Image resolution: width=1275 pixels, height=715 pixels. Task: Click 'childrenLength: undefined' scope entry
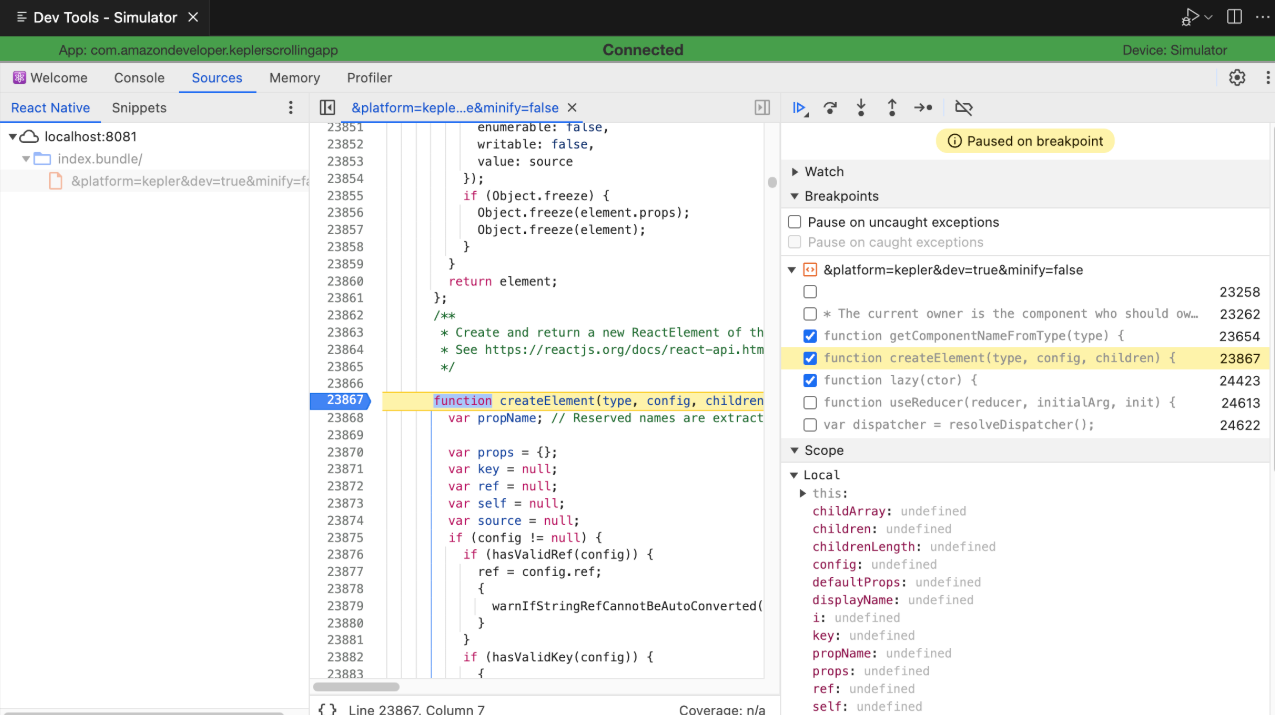tap(904, 547)
